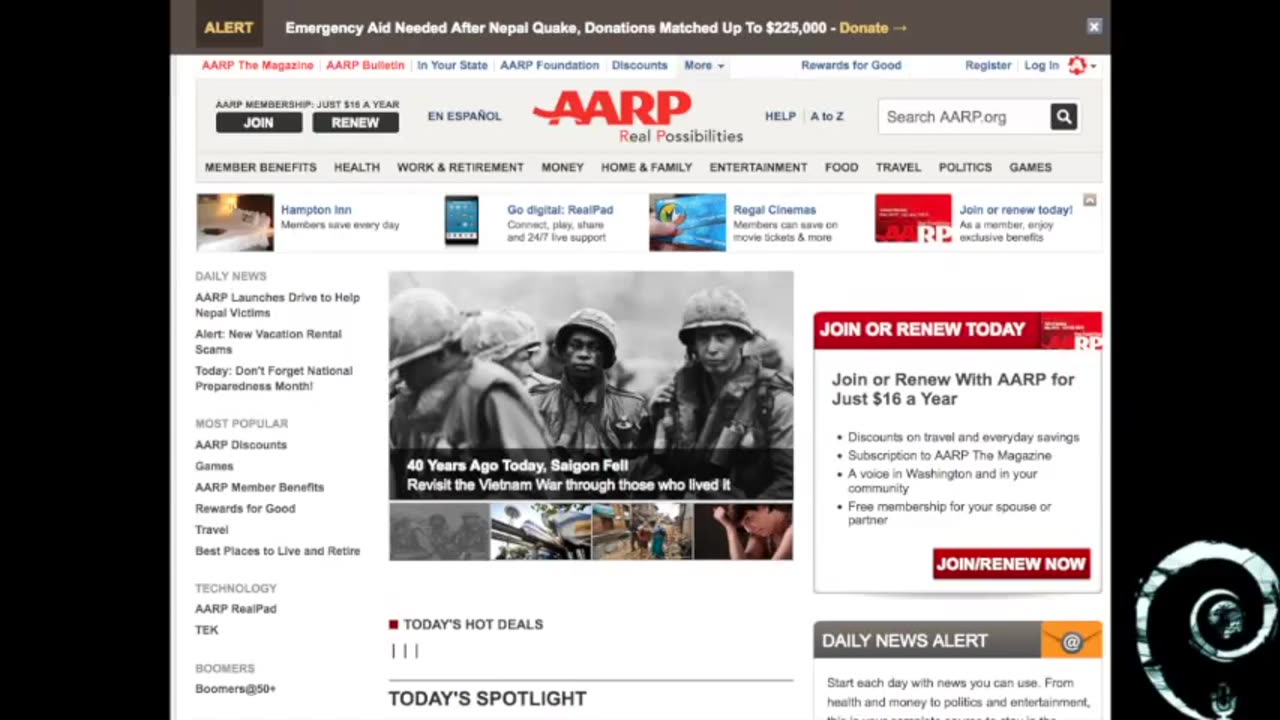Image resolution: width=1280 pixels, height=720 pixels.
Task: Focus the Search AARP.org field
Action: [x=964, y=117]
